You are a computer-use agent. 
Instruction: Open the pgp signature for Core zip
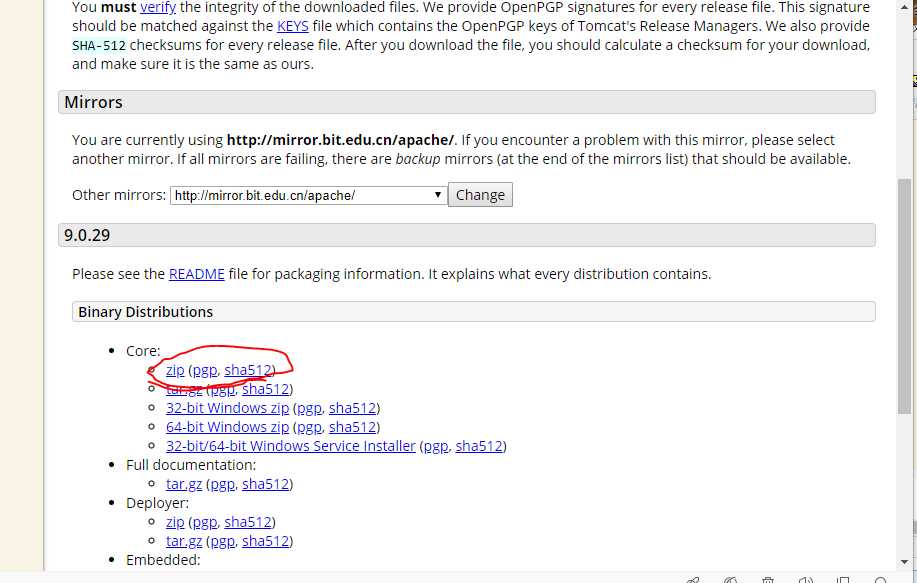pyautogui.click(x=205, y=370)
